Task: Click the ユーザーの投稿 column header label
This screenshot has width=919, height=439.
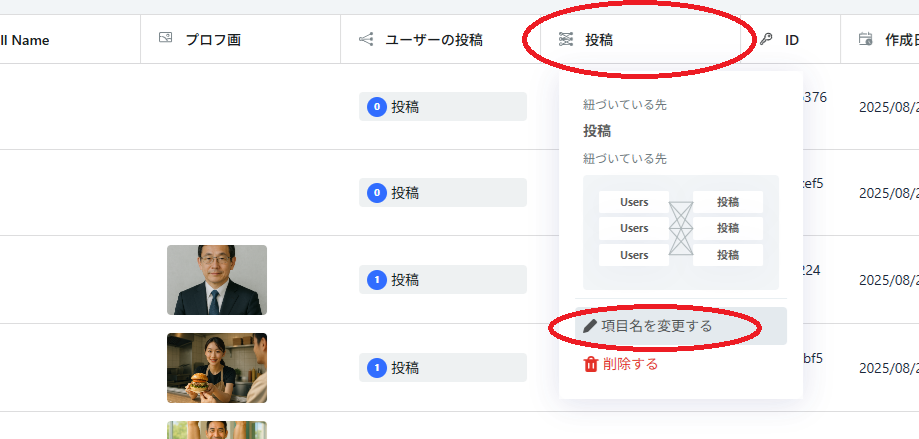Action: click(434, 40)
